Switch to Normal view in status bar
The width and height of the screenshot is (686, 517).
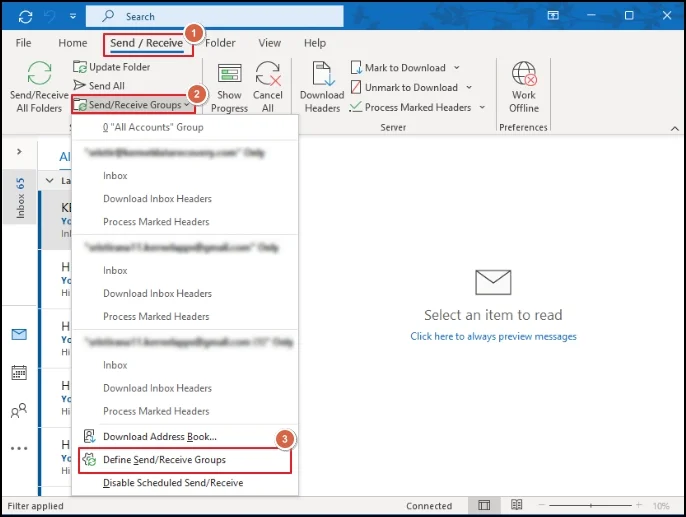tap(484, 506)
